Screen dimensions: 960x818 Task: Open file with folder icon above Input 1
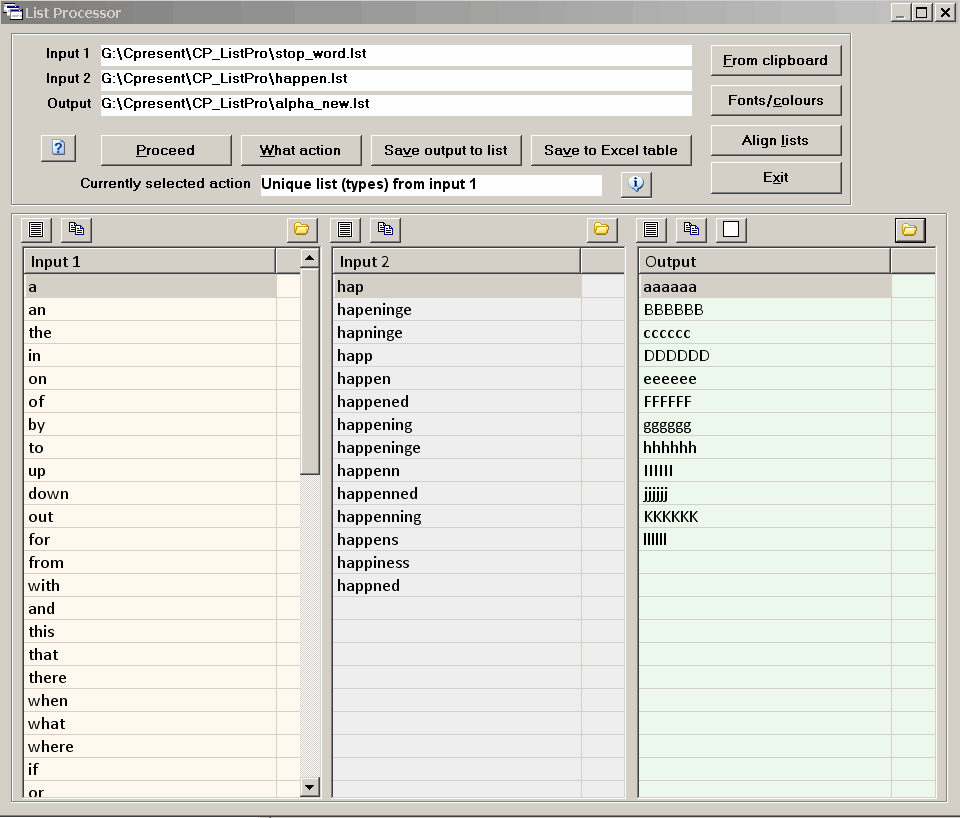[301, 229]
